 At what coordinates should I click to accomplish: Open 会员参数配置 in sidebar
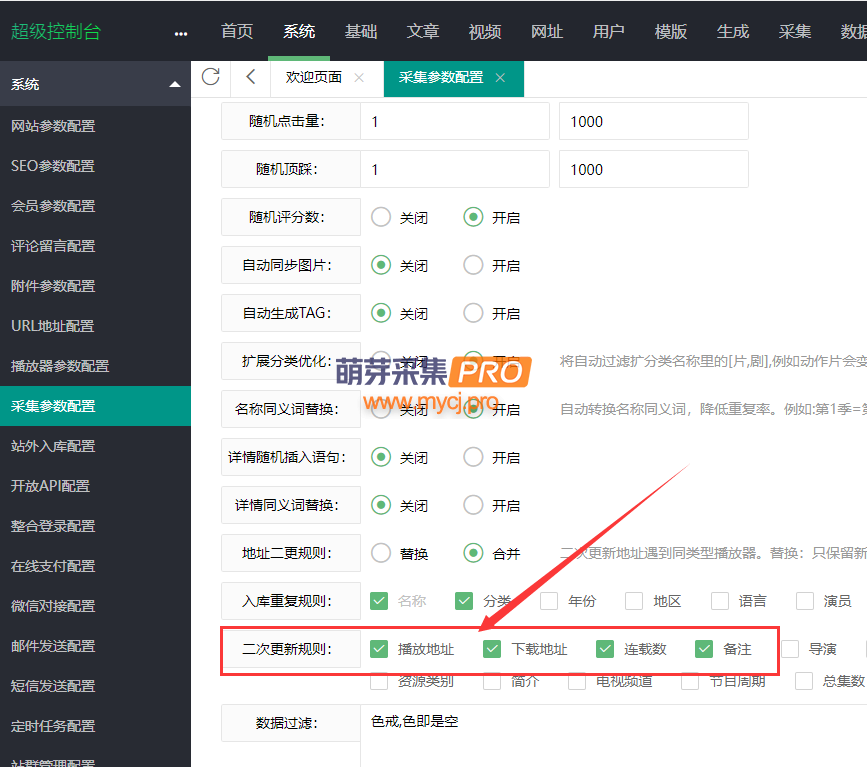click(x=95, y=206)
